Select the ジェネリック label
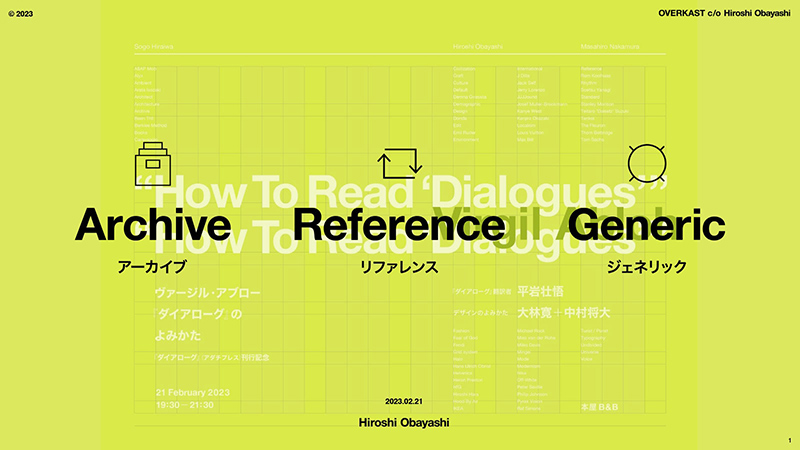 646,267
